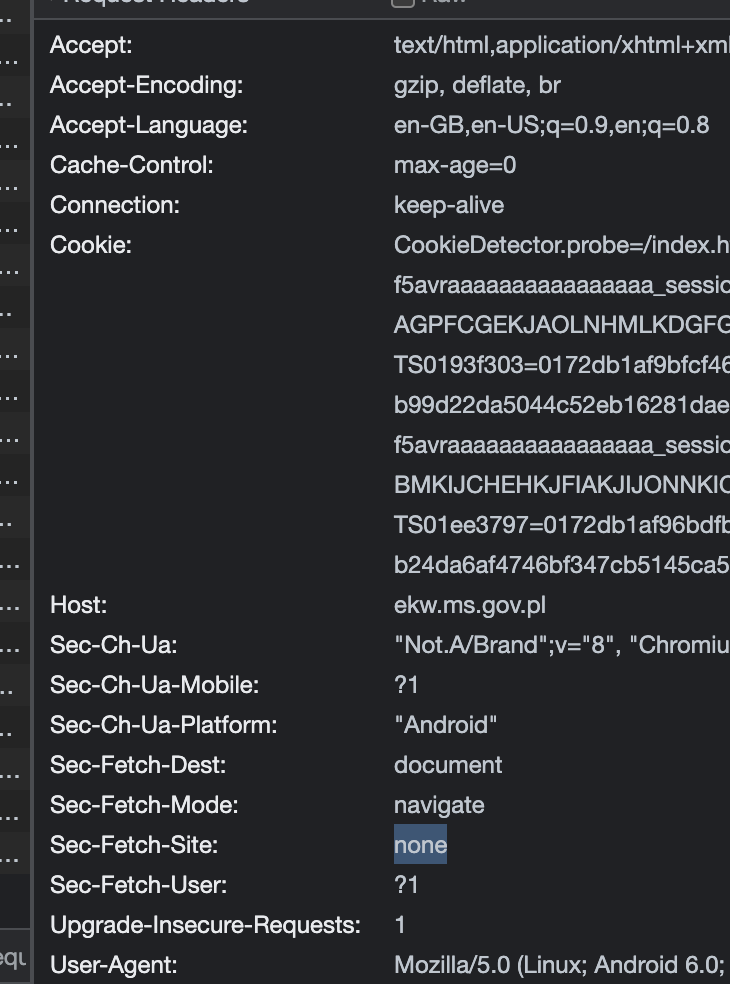730x984 pixels.
Task: Click the TS01ee3797 cookie value line
Action: click(x=560, y=525)
